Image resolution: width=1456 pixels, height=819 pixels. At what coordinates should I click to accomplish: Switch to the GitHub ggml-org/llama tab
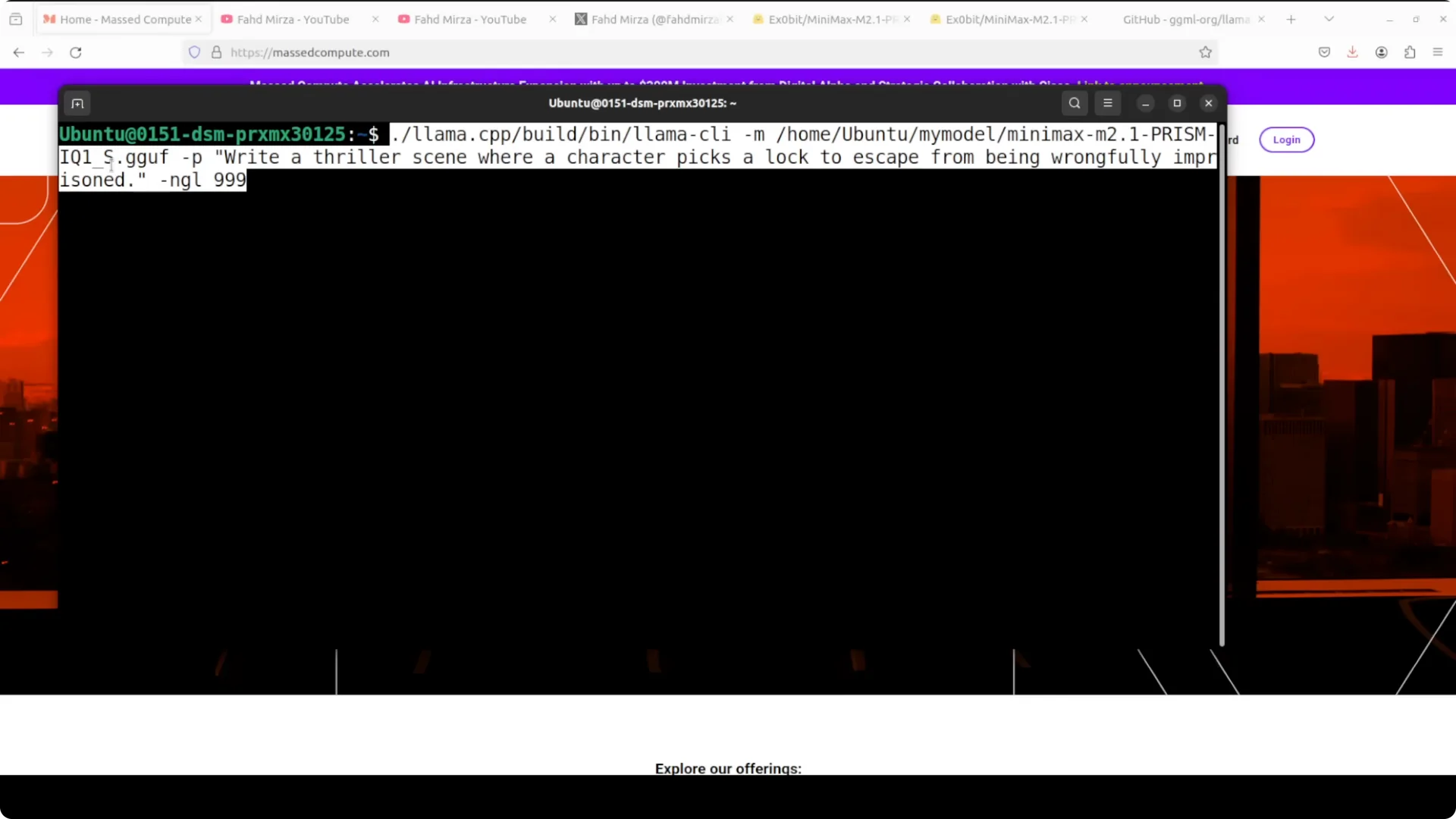click(x=1185, y=19)
